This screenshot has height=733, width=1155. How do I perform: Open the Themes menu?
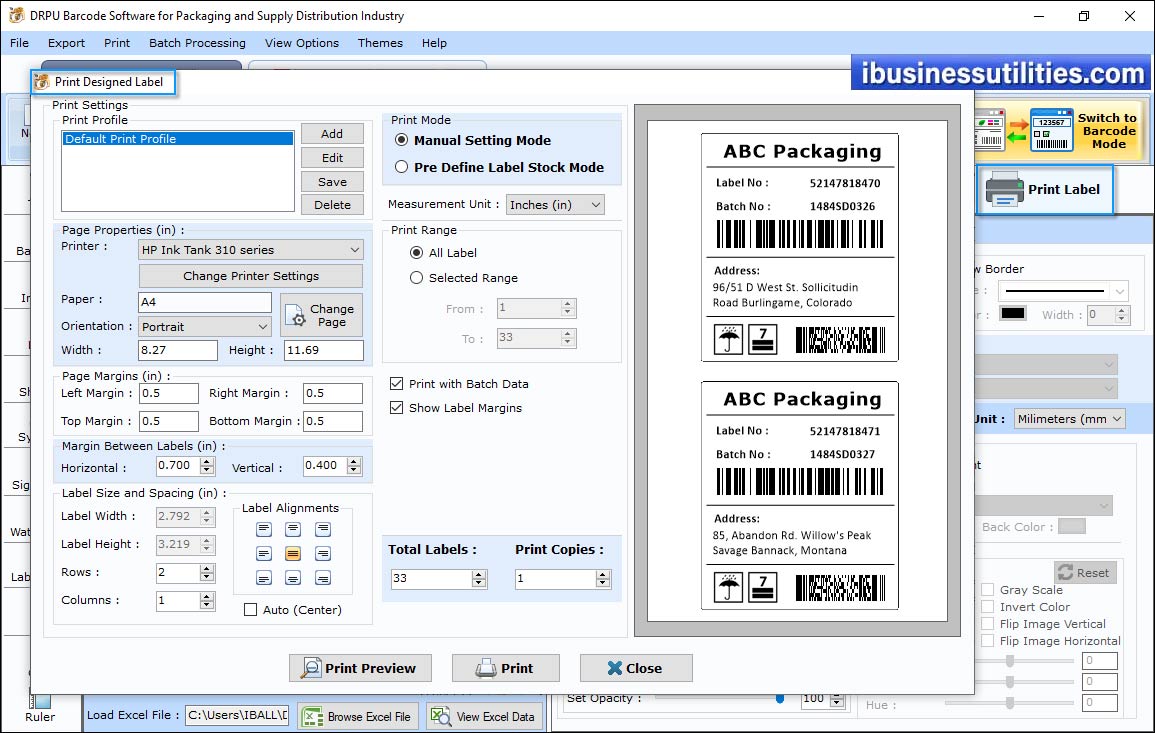(x=380, y=43)
